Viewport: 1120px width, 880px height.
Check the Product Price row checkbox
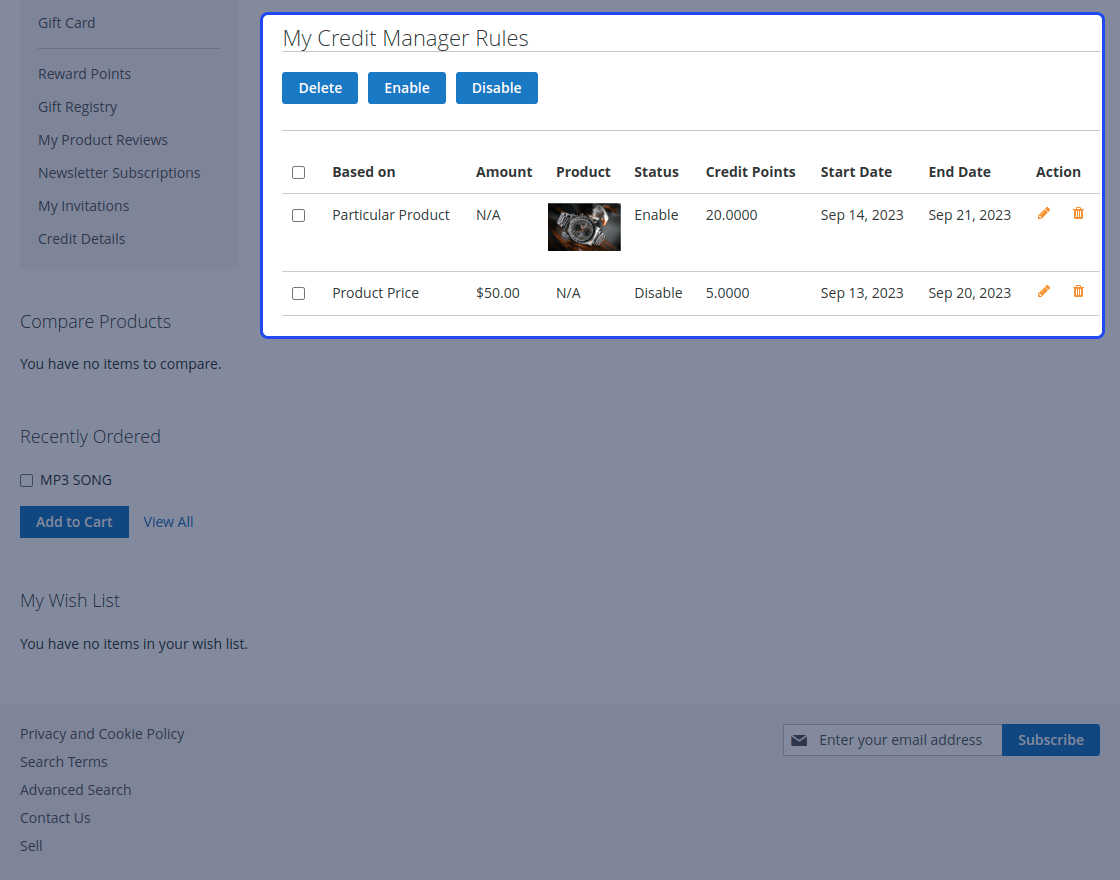(x=299, y=293)
